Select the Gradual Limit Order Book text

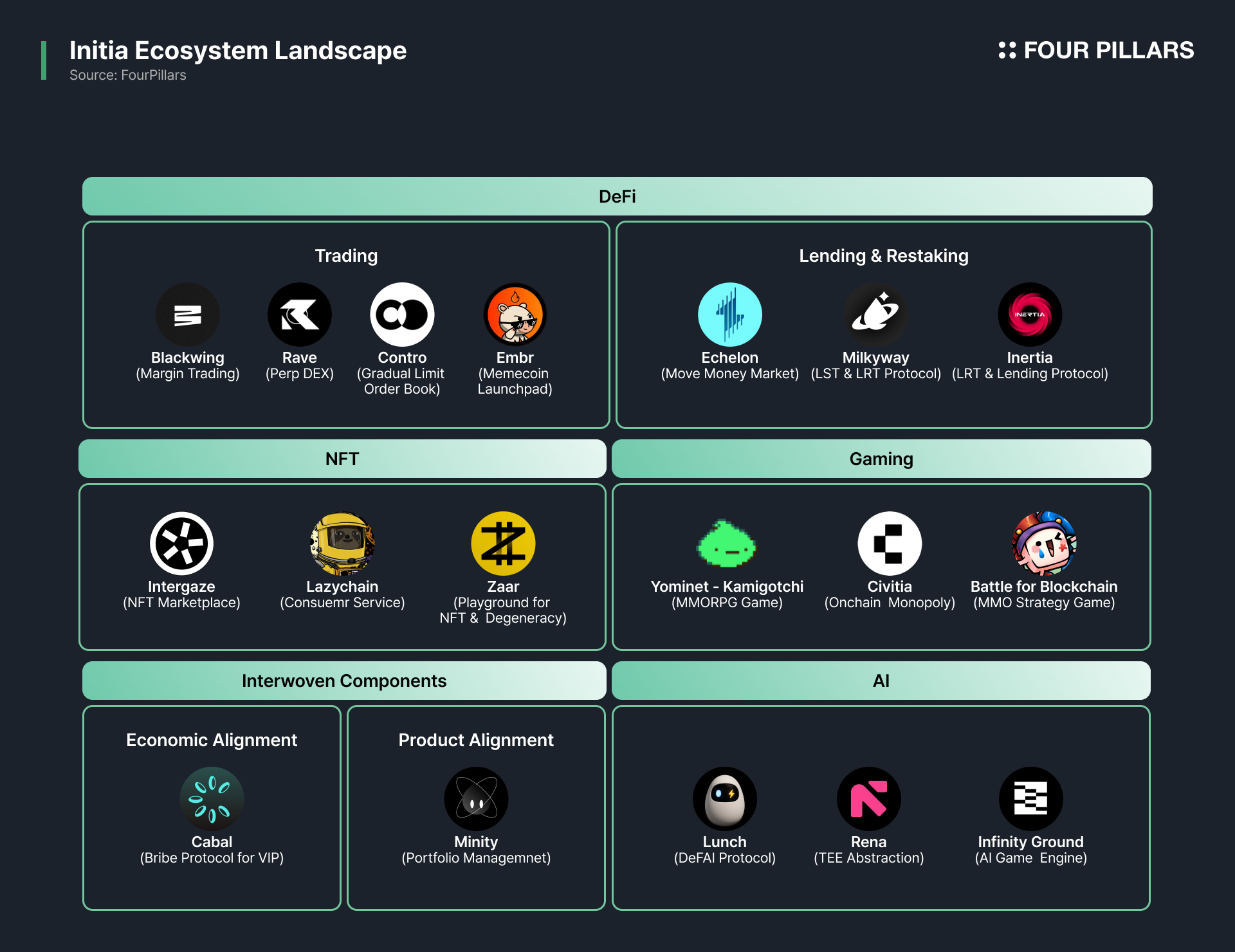tap(401, 381)
